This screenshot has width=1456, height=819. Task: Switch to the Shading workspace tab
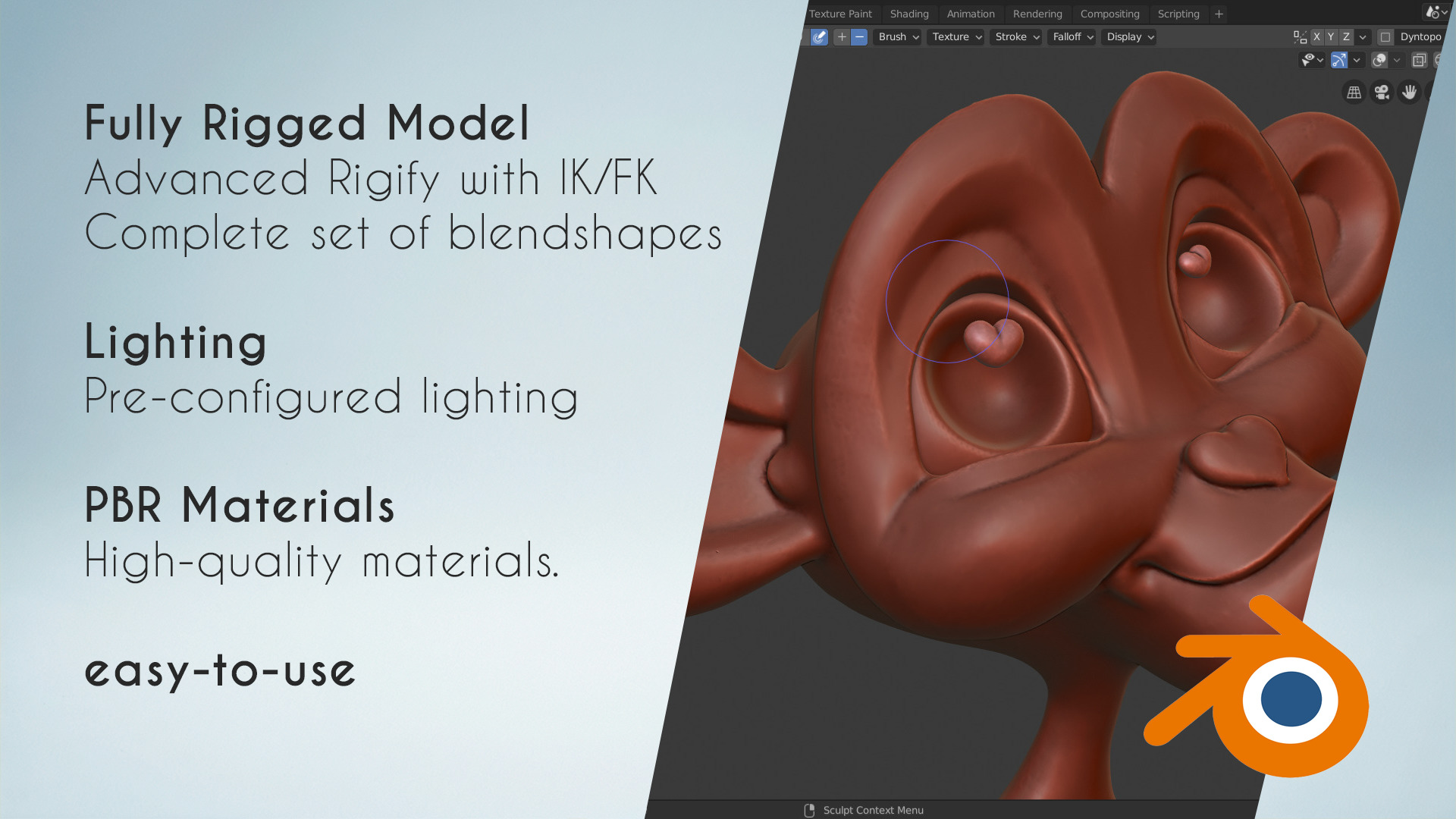909,14
